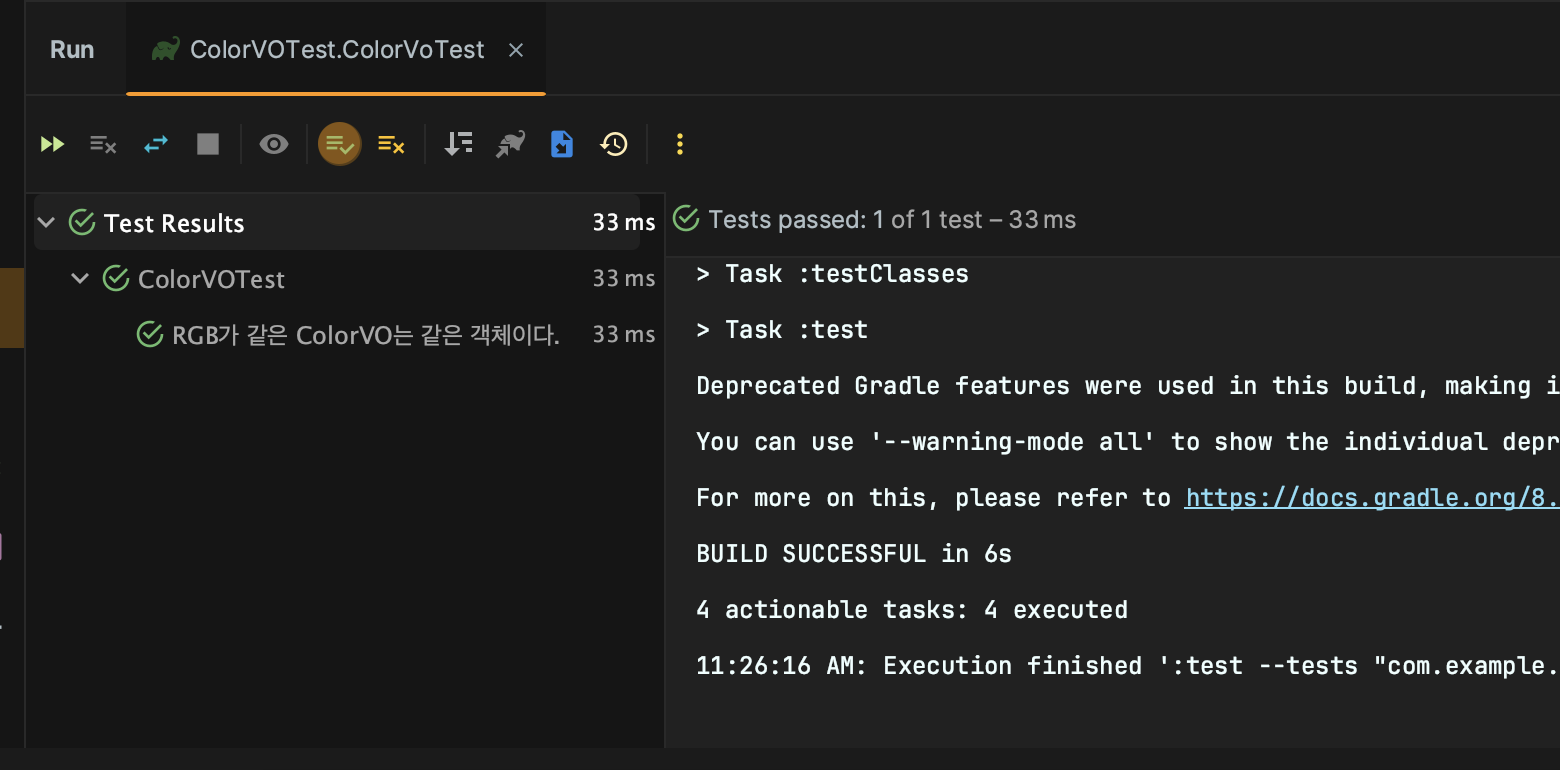Click the 33 ms duration of ColorVOTest
This screenshot has height=770, width=1560.
pyautogui.click(x=624, y=279)
